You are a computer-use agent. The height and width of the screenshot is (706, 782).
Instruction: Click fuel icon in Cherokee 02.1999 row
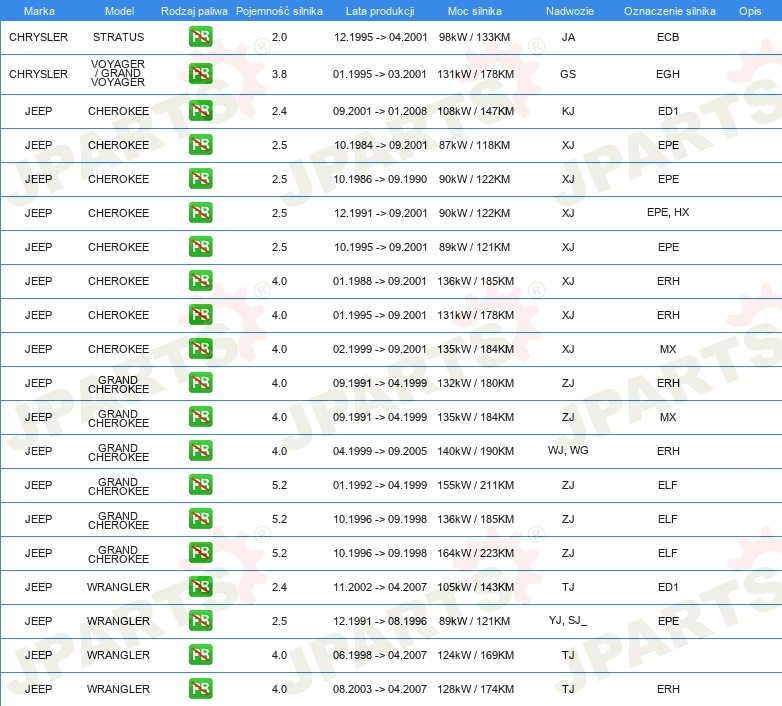coord(200,349)
